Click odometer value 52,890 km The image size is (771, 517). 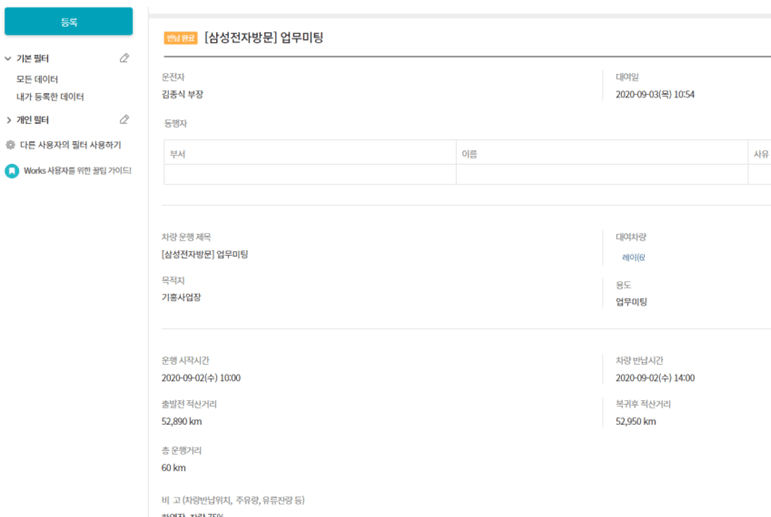pyautogui.click(x=181, y=421)
